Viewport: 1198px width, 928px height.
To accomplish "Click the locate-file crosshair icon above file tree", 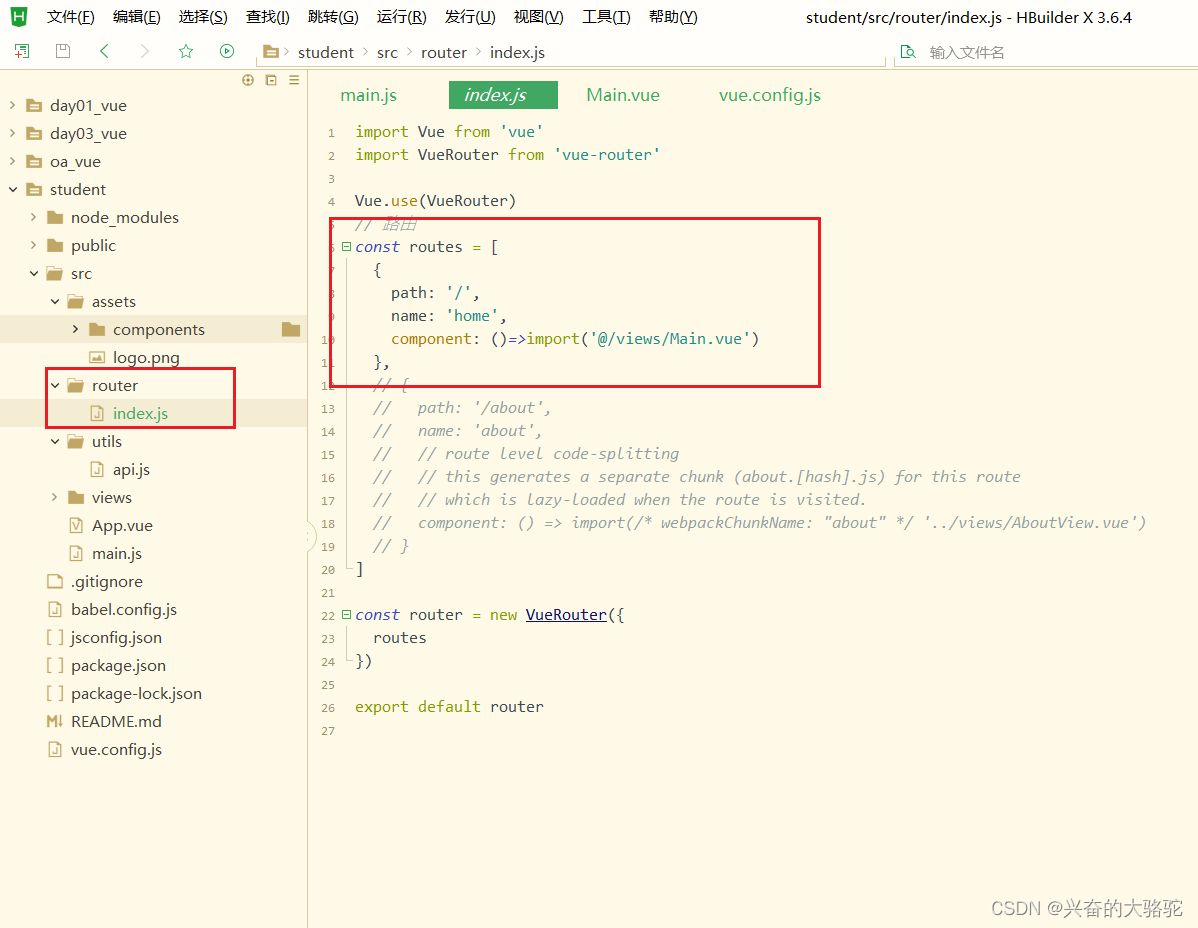I will click(x=248, y=80).
